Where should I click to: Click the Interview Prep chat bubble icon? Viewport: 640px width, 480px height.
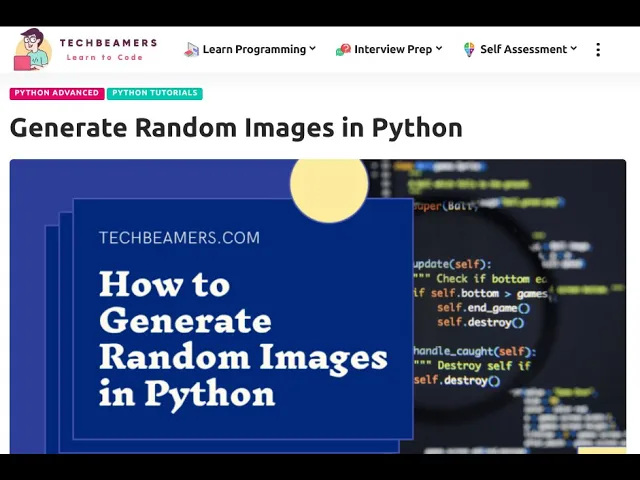coord(343,50)
